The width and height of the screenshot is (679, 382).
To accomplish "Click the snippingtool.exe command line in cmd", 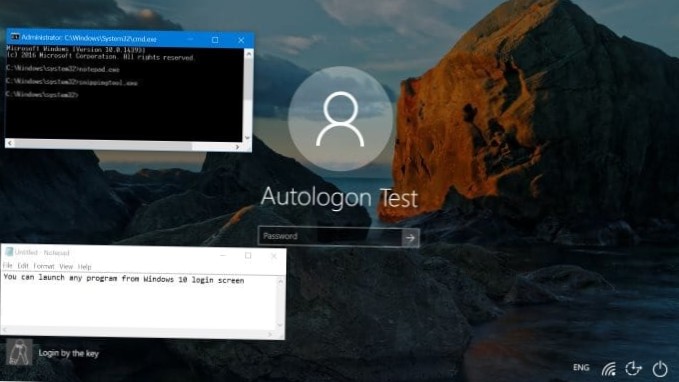I will [x=72, y=82].
